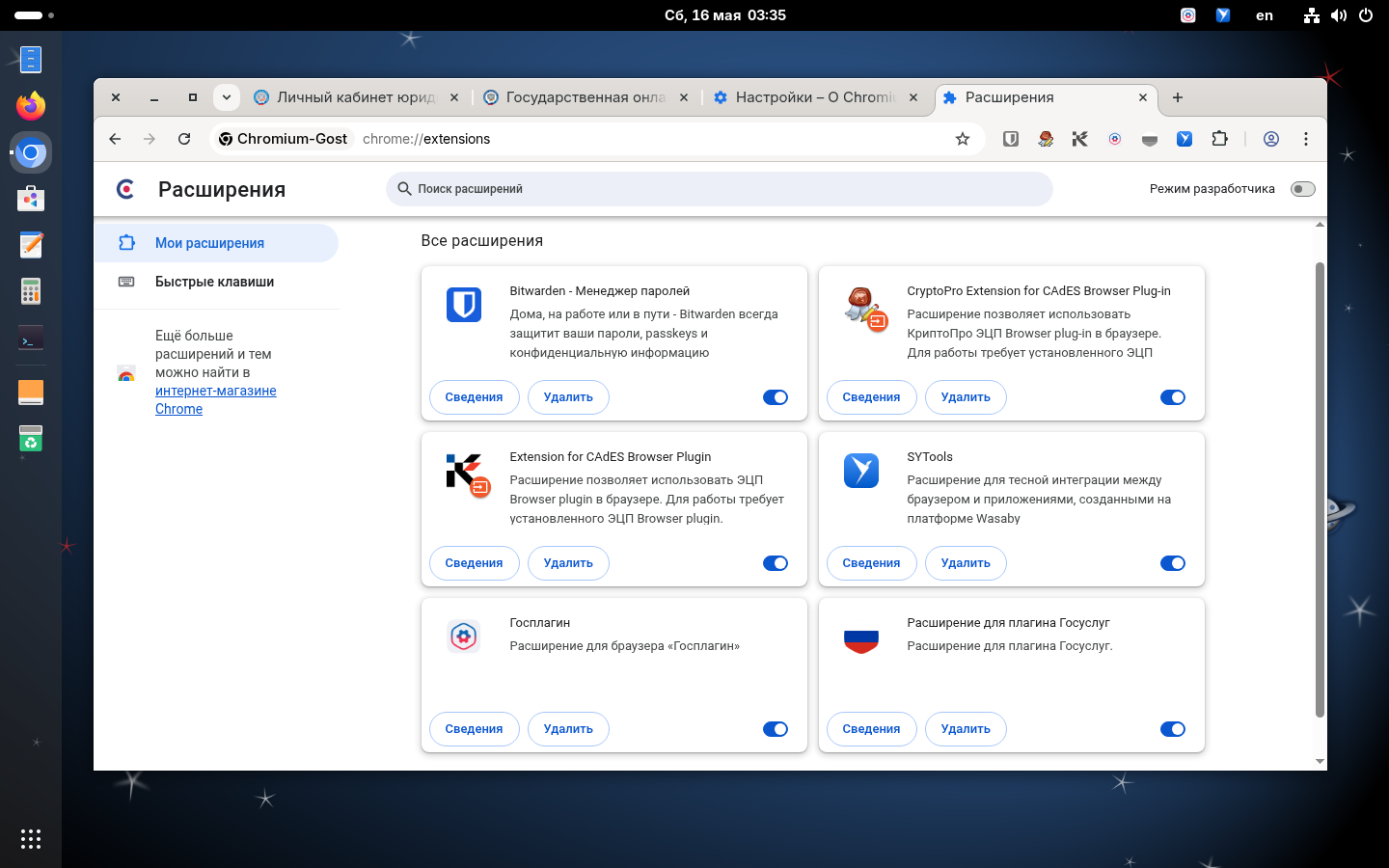Select Мои расширения in sidebar
Screen dimensions: 1389x868
216,243
